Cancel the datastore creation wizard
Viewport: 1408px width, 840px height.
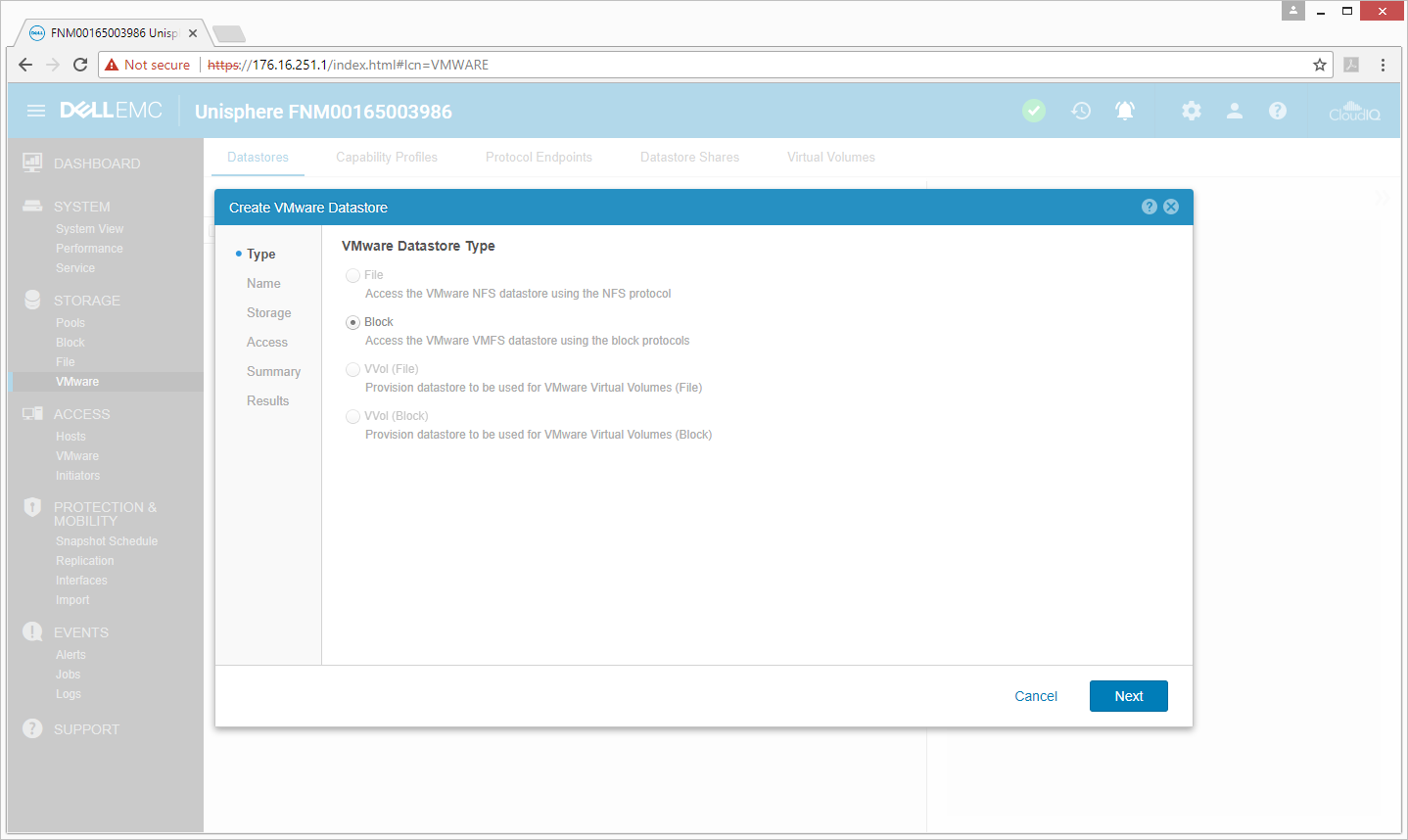[1036, 696]
